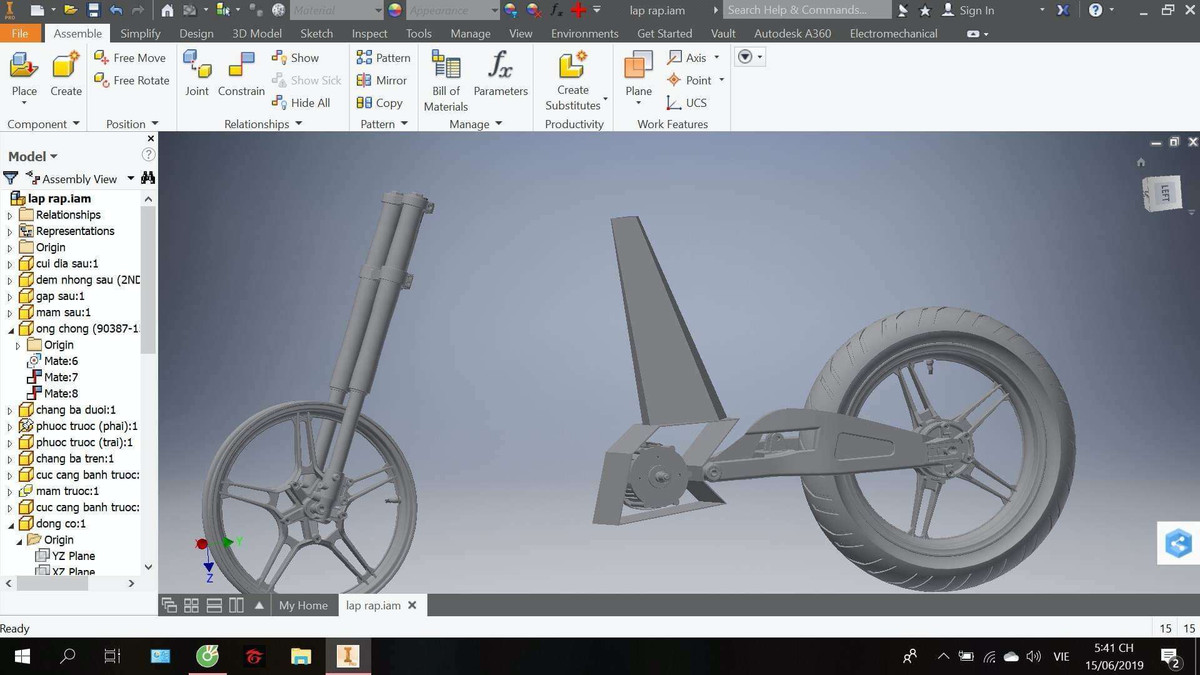Collapse the ong chong assembly node

click(x=9, y=328)
